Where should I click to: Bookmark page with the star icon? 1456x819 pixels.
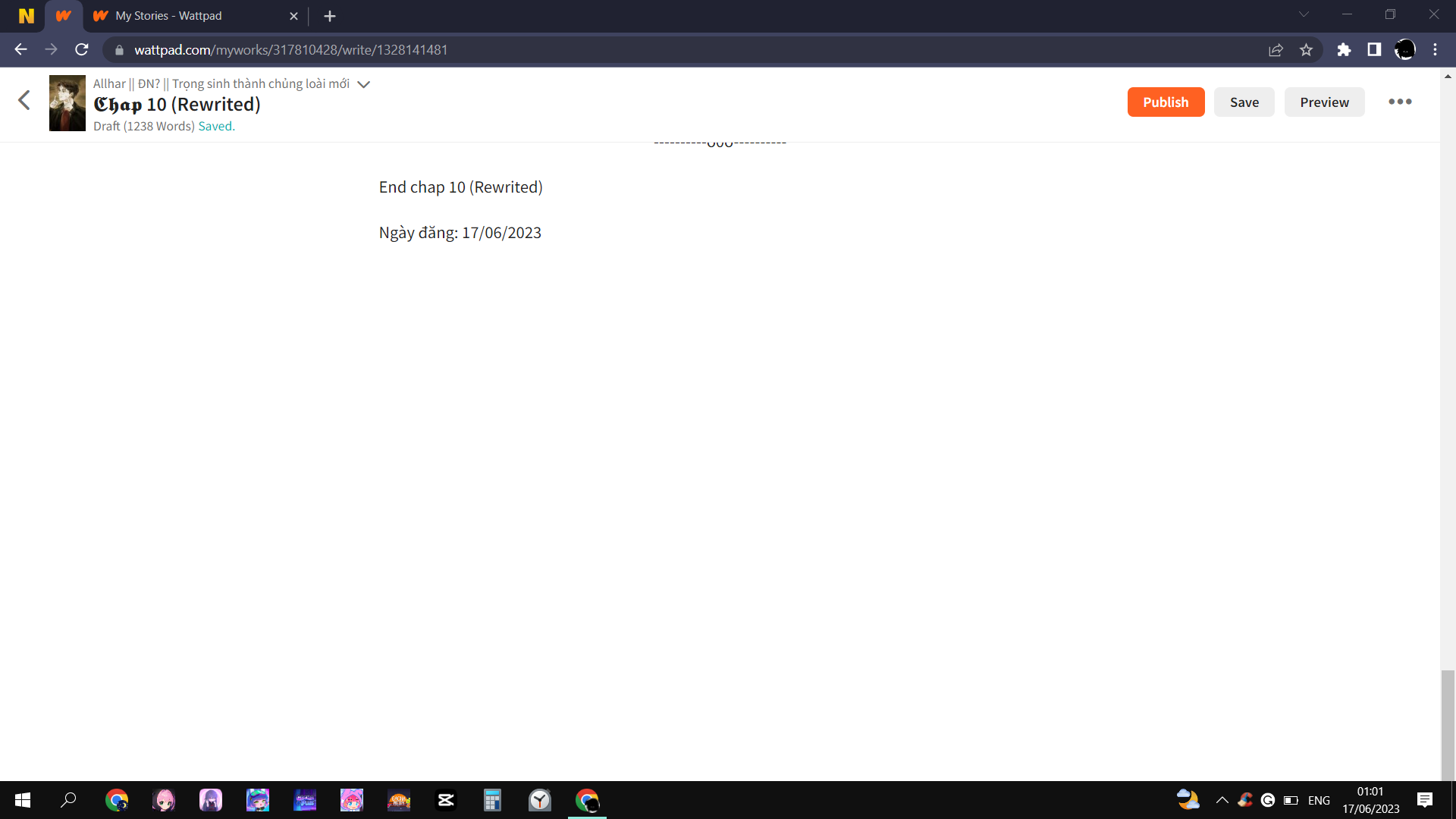click(1306, 50)
